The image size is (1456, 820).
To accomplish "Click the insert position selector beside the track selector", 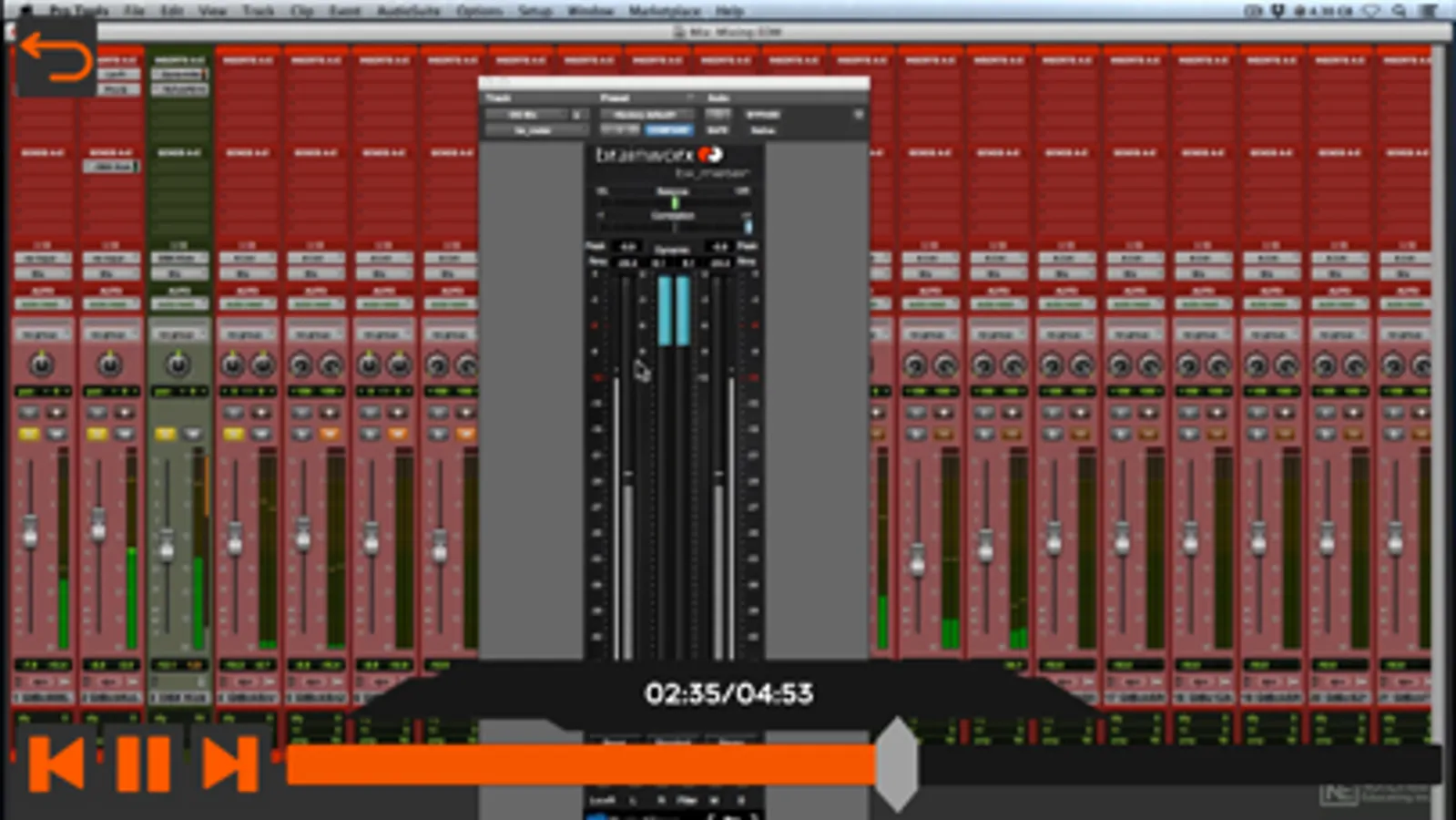I will click(x=579, y=115).
